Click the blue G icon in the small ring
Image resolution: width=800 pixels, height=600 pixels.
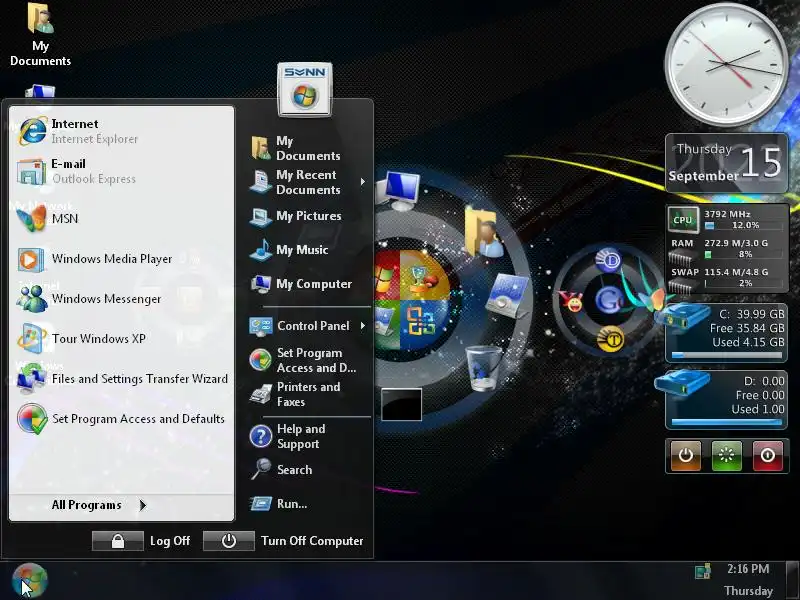pyautogui.click(x=609, y=299)
